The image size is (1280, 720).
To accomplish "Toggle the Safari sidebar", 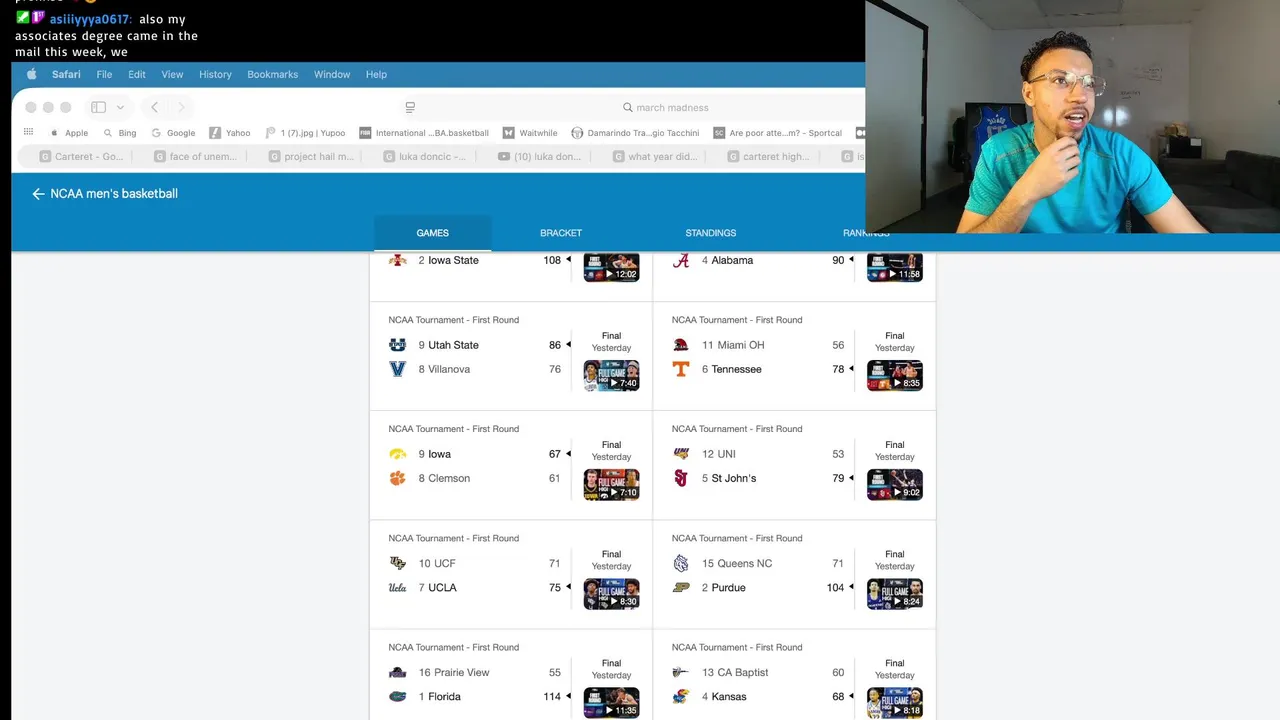I will (98, 107).
